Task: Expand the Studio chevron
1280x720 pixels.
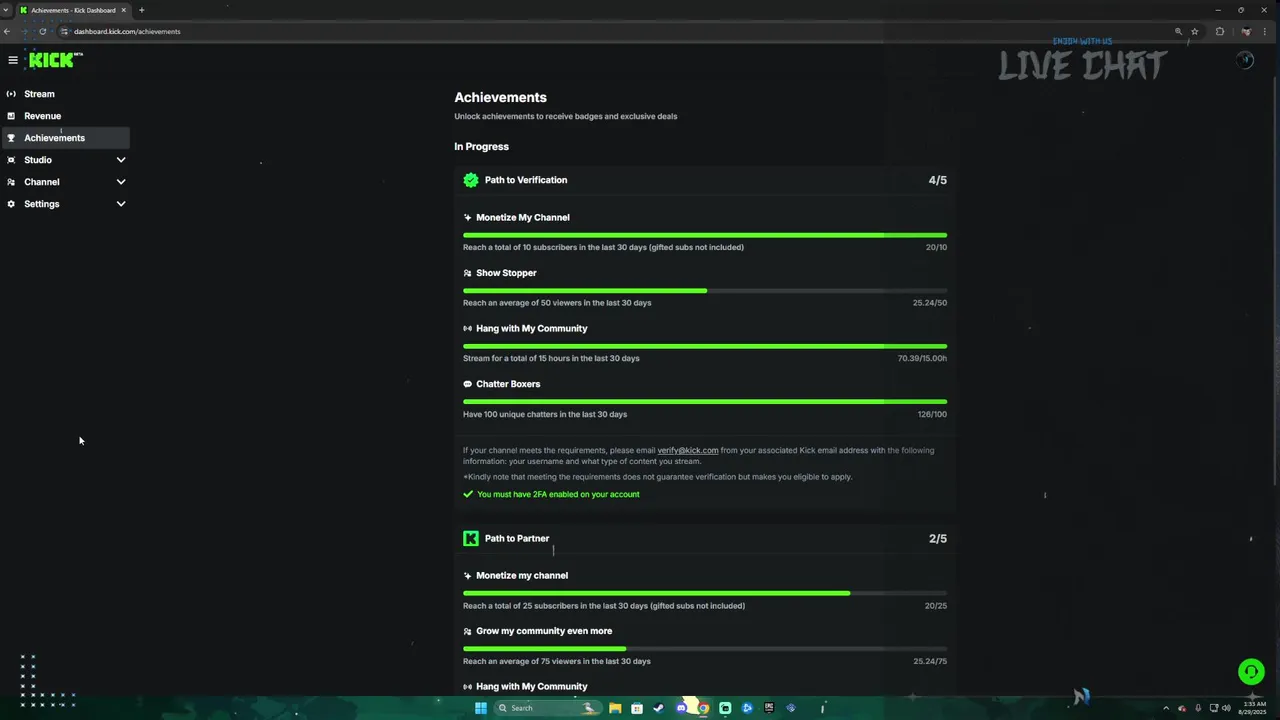Action: click(121, 160)
